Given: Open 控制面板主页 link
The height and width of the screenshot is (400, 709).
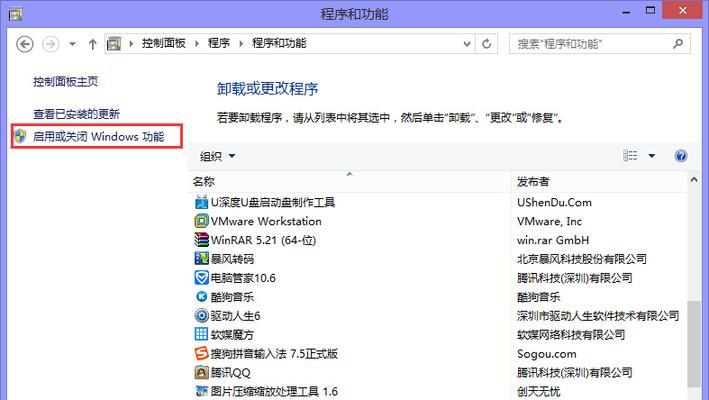Looking at the screenshot, I should [66, 81].
